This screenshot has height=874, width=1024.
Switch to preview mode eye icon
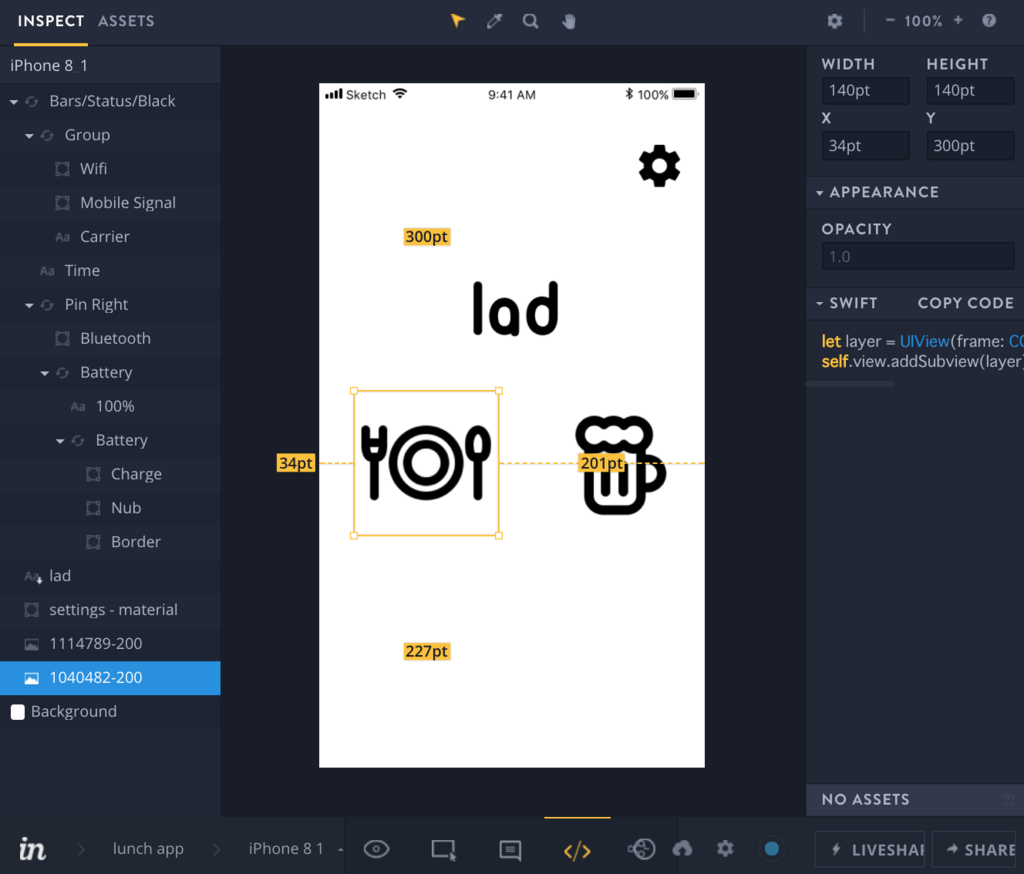(x=376, y=849)
